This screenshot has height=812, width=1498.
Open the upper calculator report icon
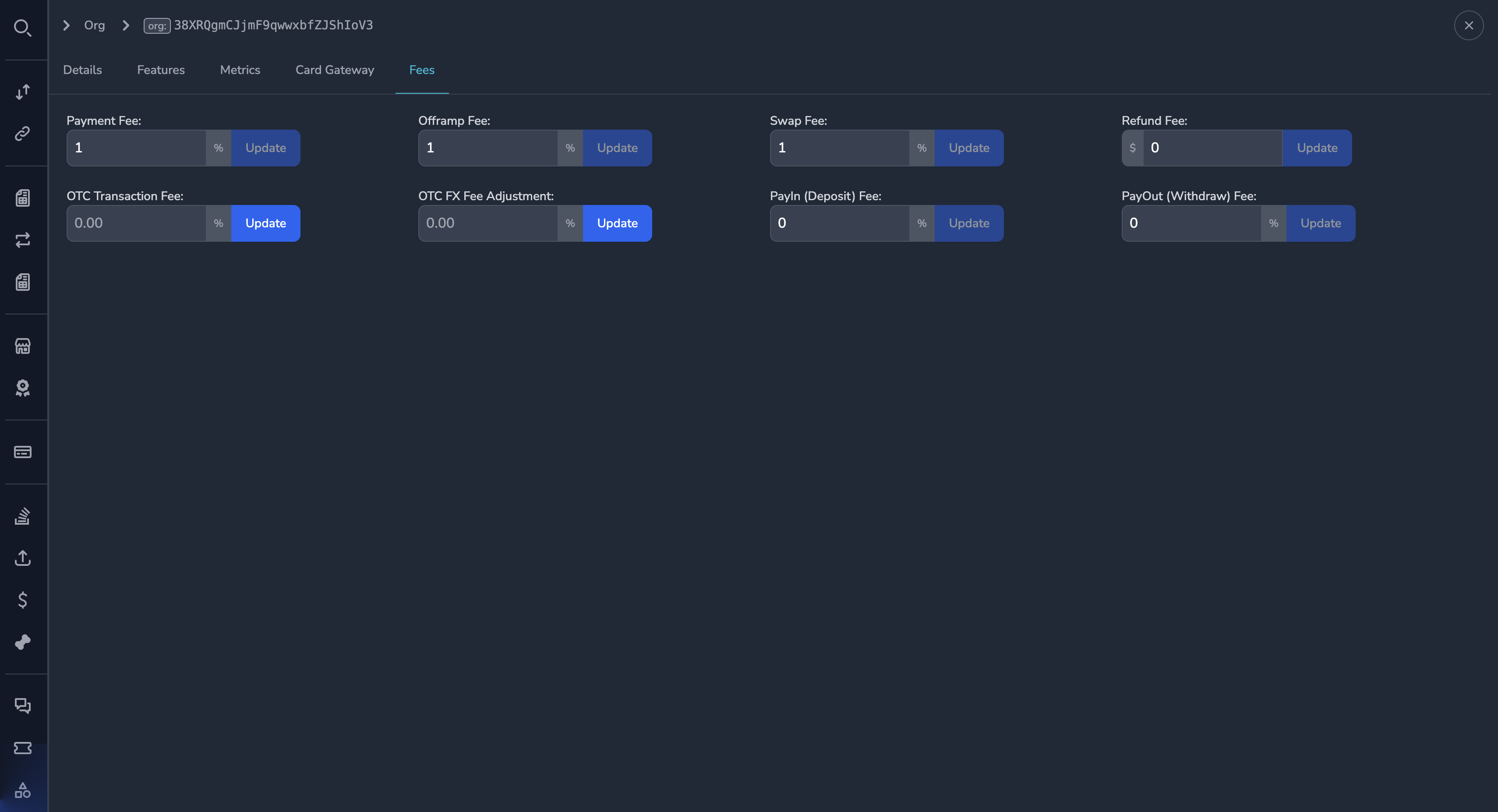point(23,198)
